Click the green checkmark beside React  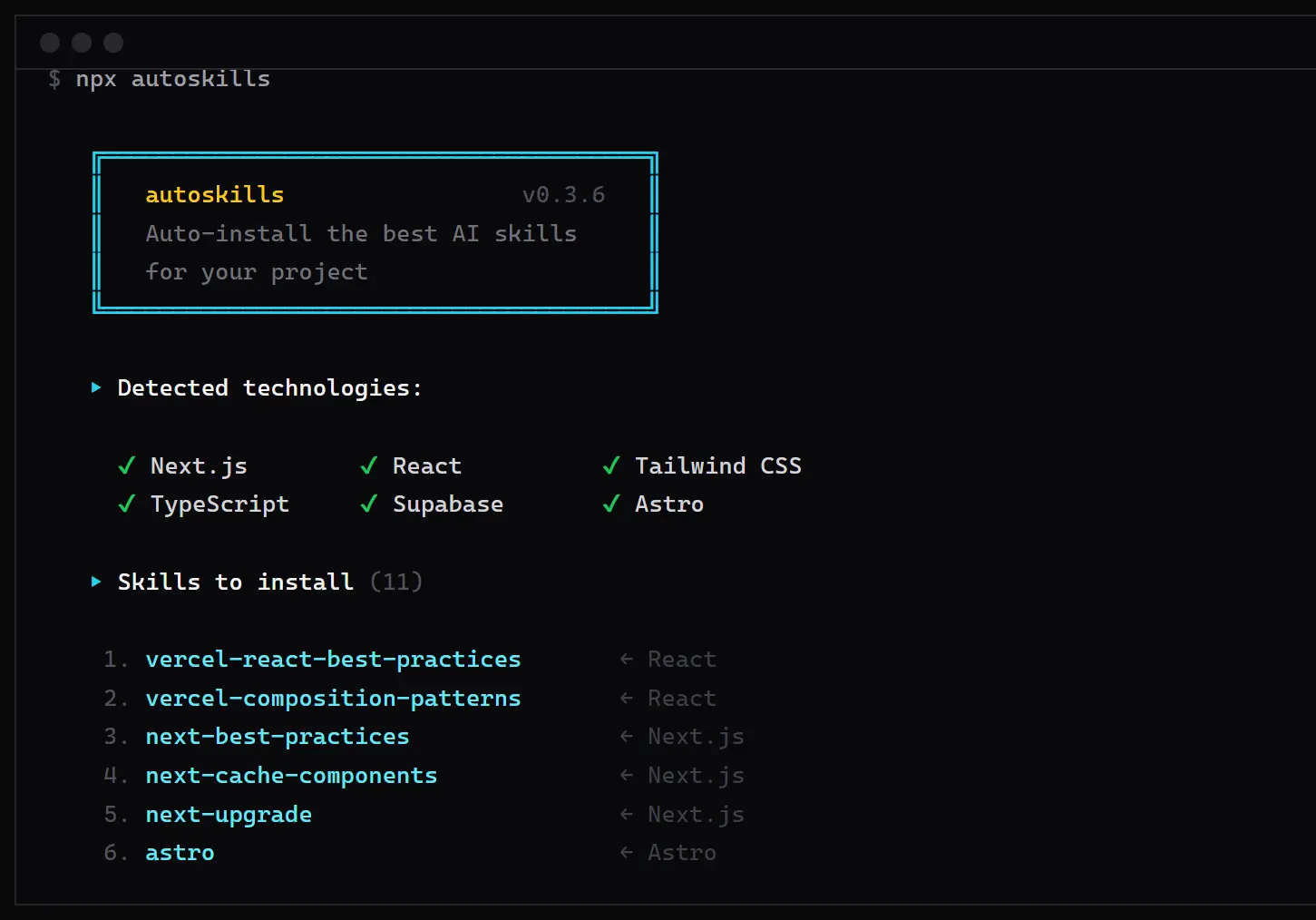[x=369, y=466]
